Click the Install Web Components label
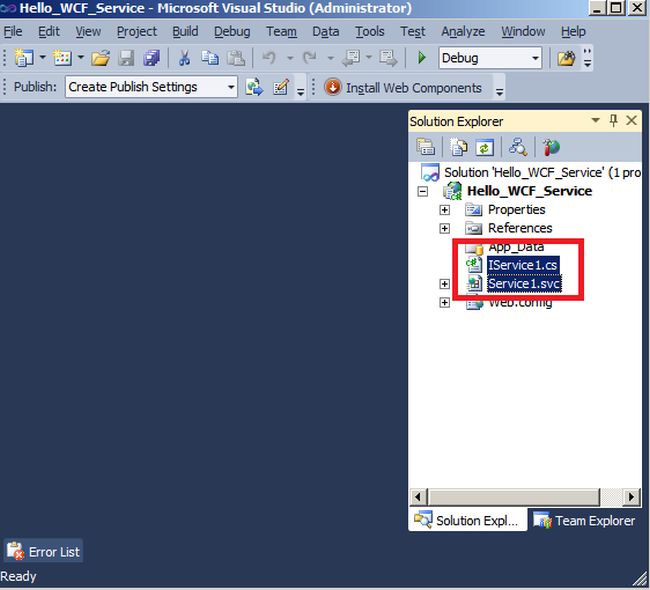Screen dimensions: 650x590 coord(414,88)
